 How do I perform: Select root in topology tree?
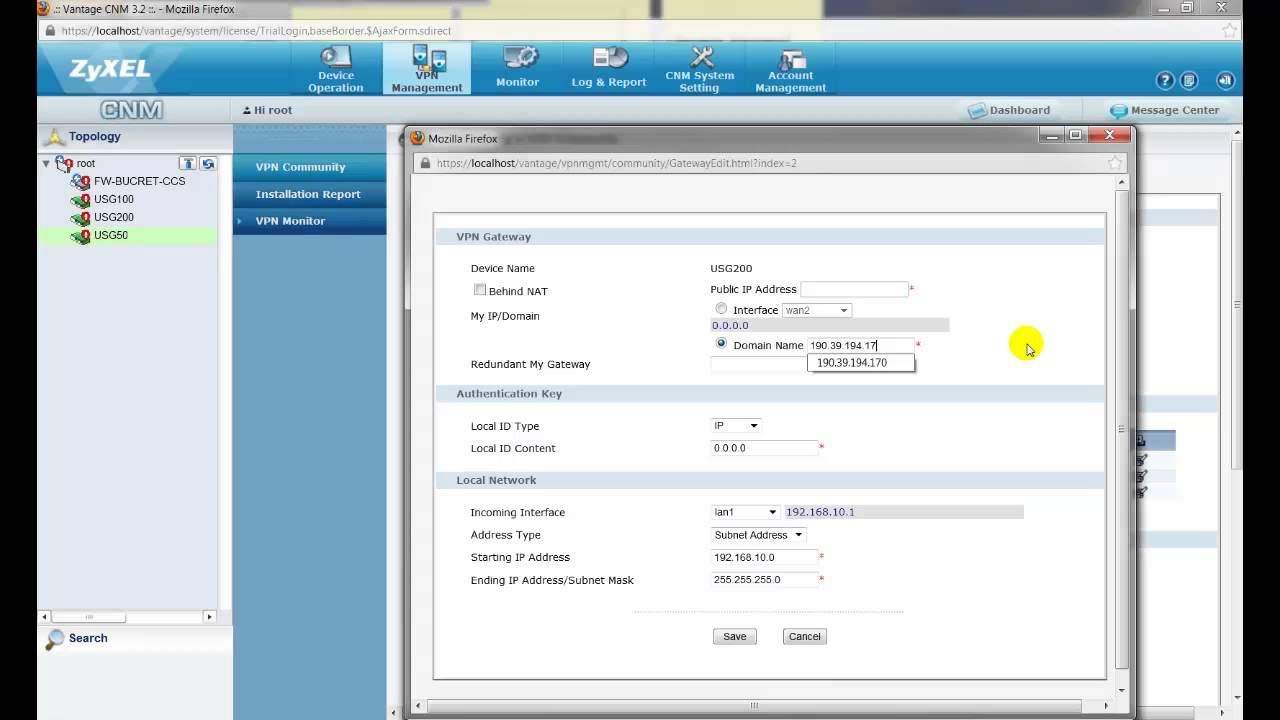click(x=85, y=163)
